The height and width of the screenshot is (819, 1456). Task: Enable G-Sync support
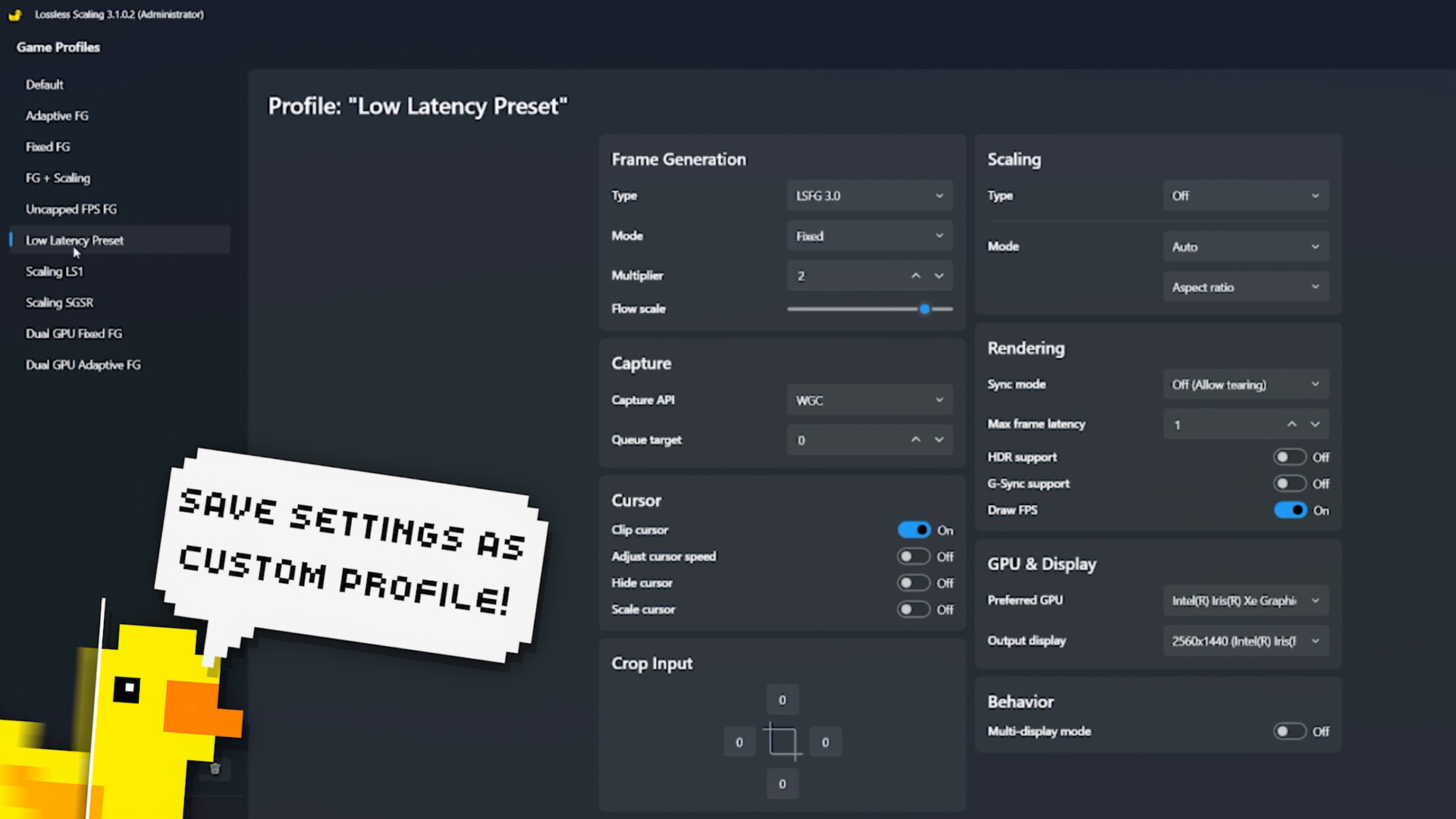coord(1288,483)
